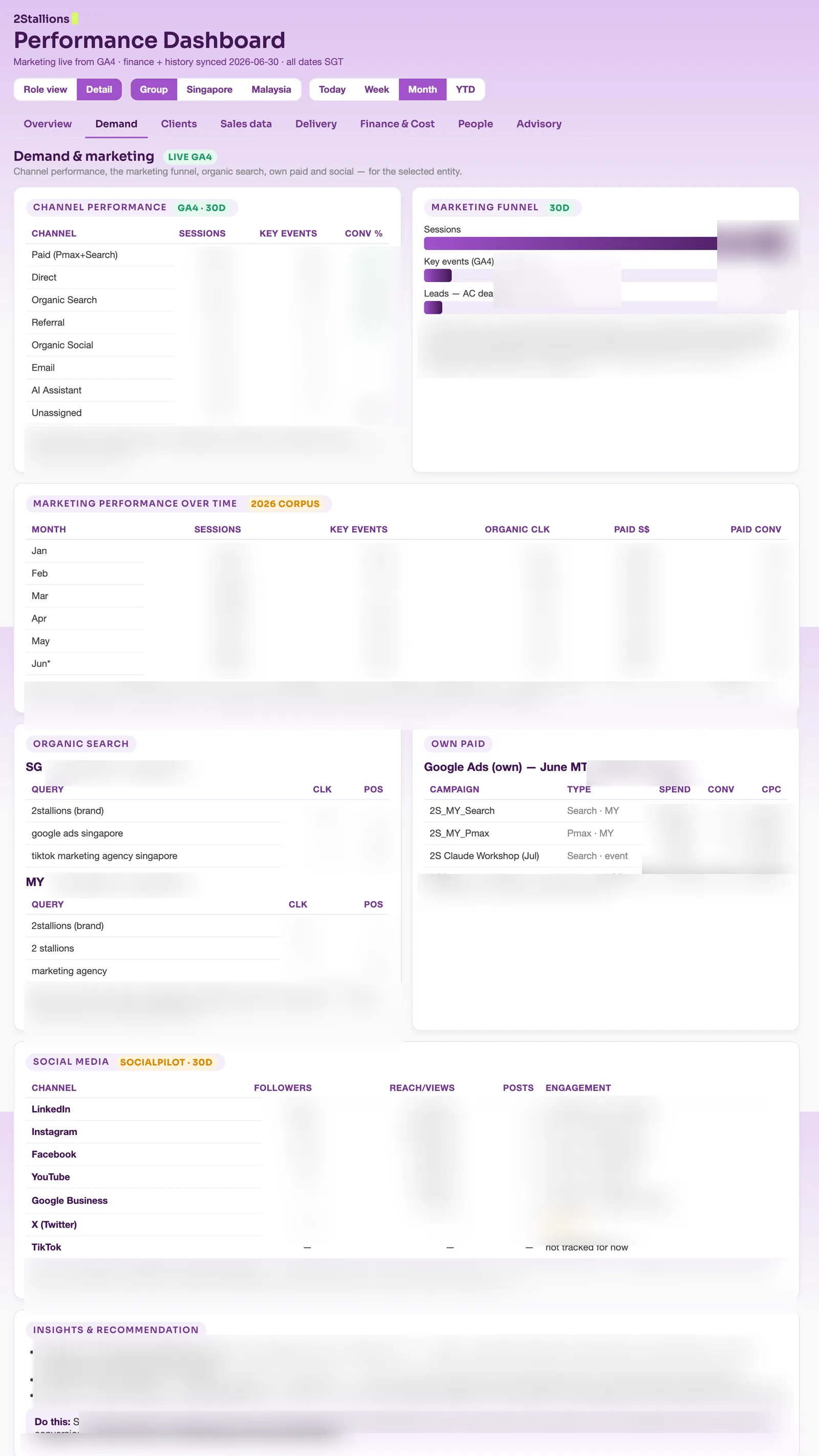The image size is (819, 1456).
Task: Open the Delivery tab
Action: [x=316, y=124]
